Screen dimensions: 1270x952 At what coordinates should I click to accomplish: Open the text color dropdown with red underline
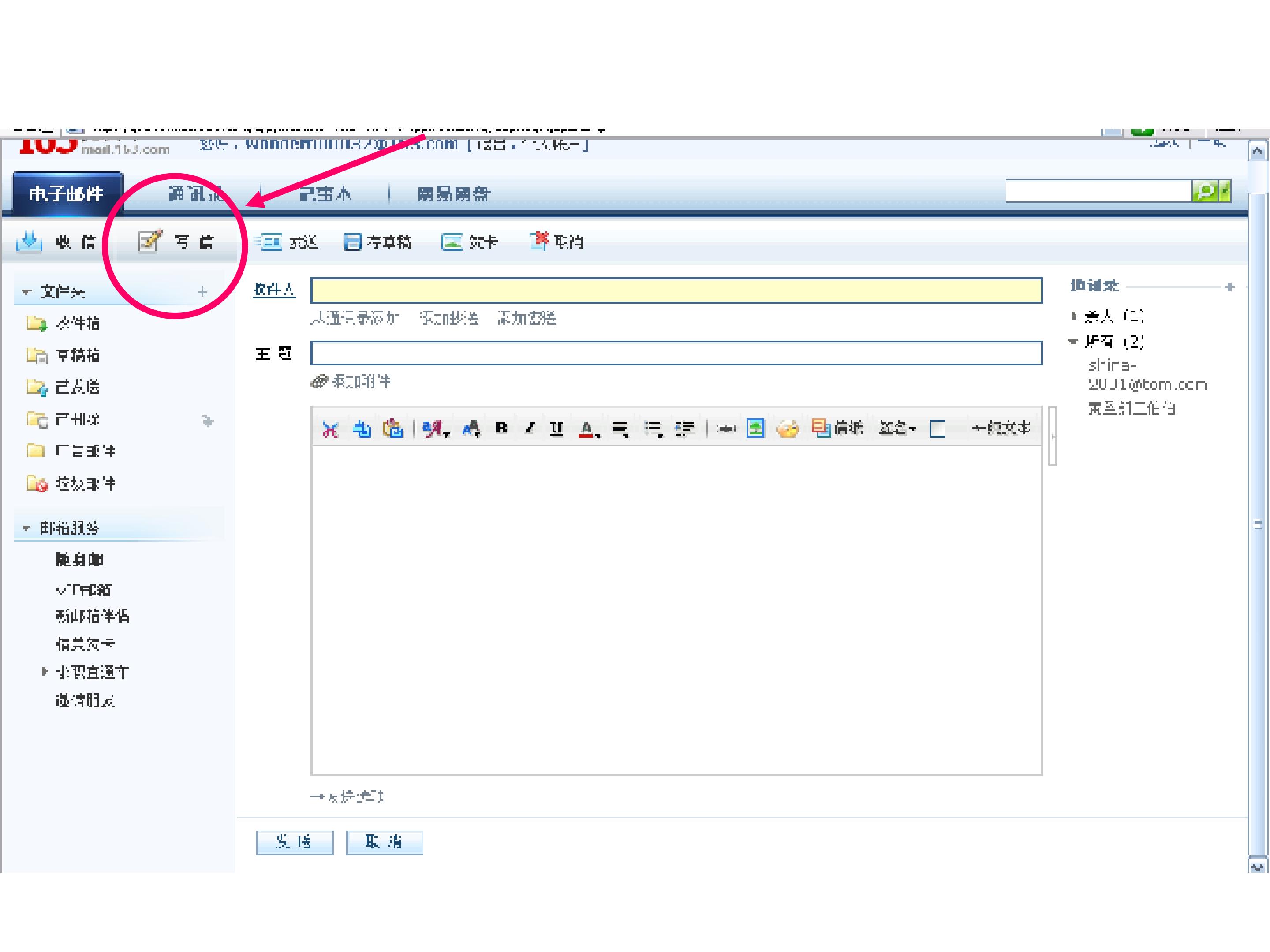tap(589, 429)
